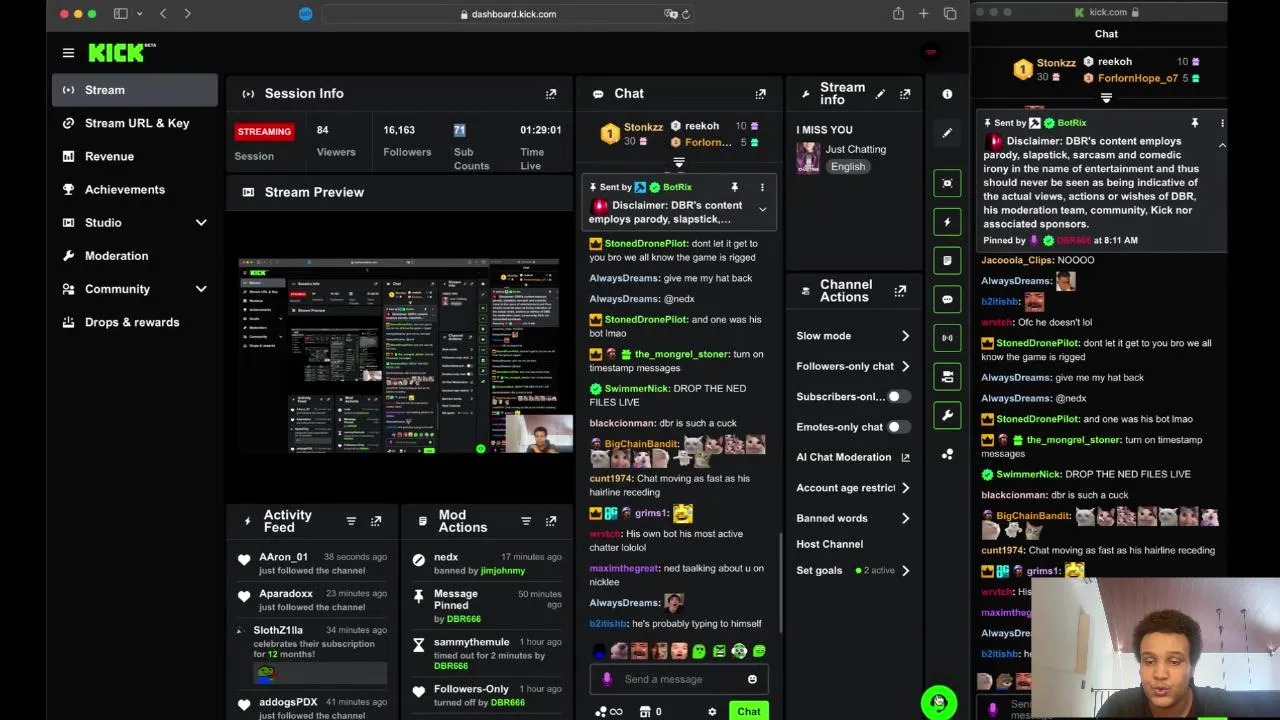Pop out the Mod Actions panel
The width and height of the screenshot is (1280, 720).
pos(551,521)
